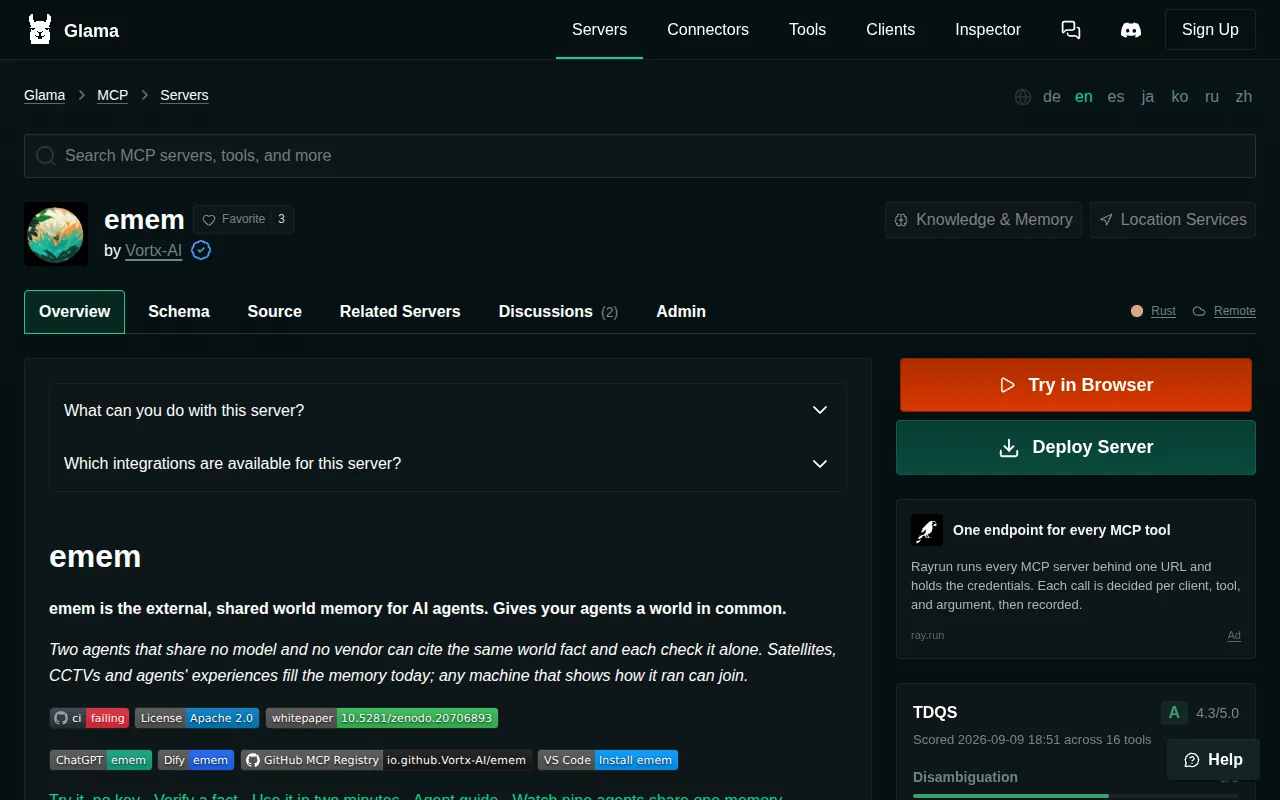Click the Rayrun bird logo in ad
Viewport: 1280px width, 800px height.
(x=927, y=530)
